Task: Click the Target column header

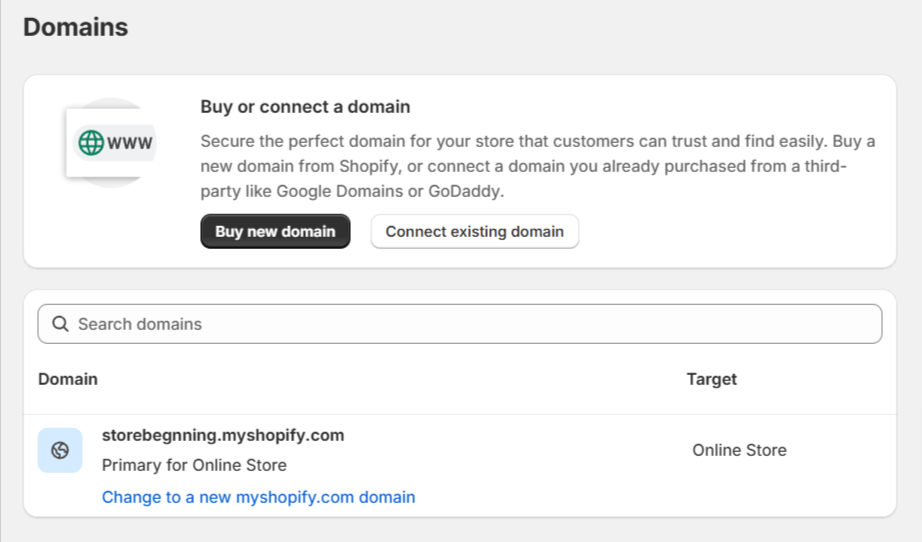Action: click(x=711, y=379)
